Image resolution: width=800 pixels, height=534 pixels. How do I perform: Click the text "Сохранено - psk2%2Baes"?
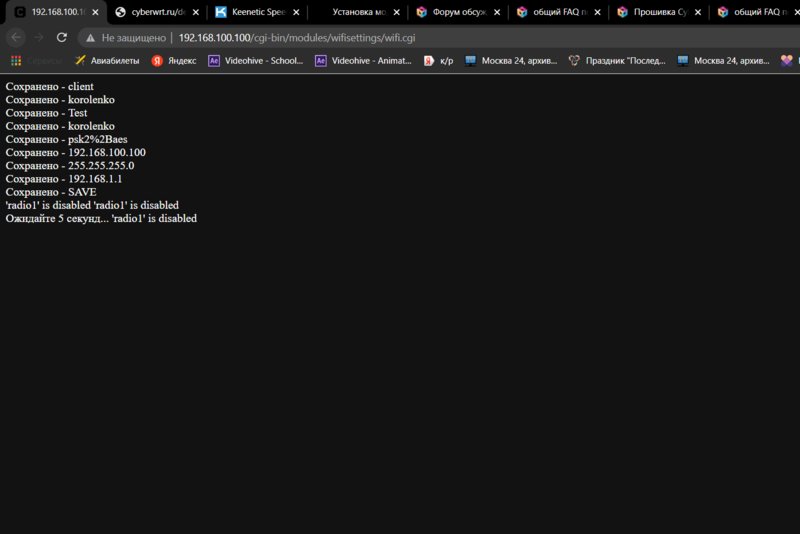point(66,139)
